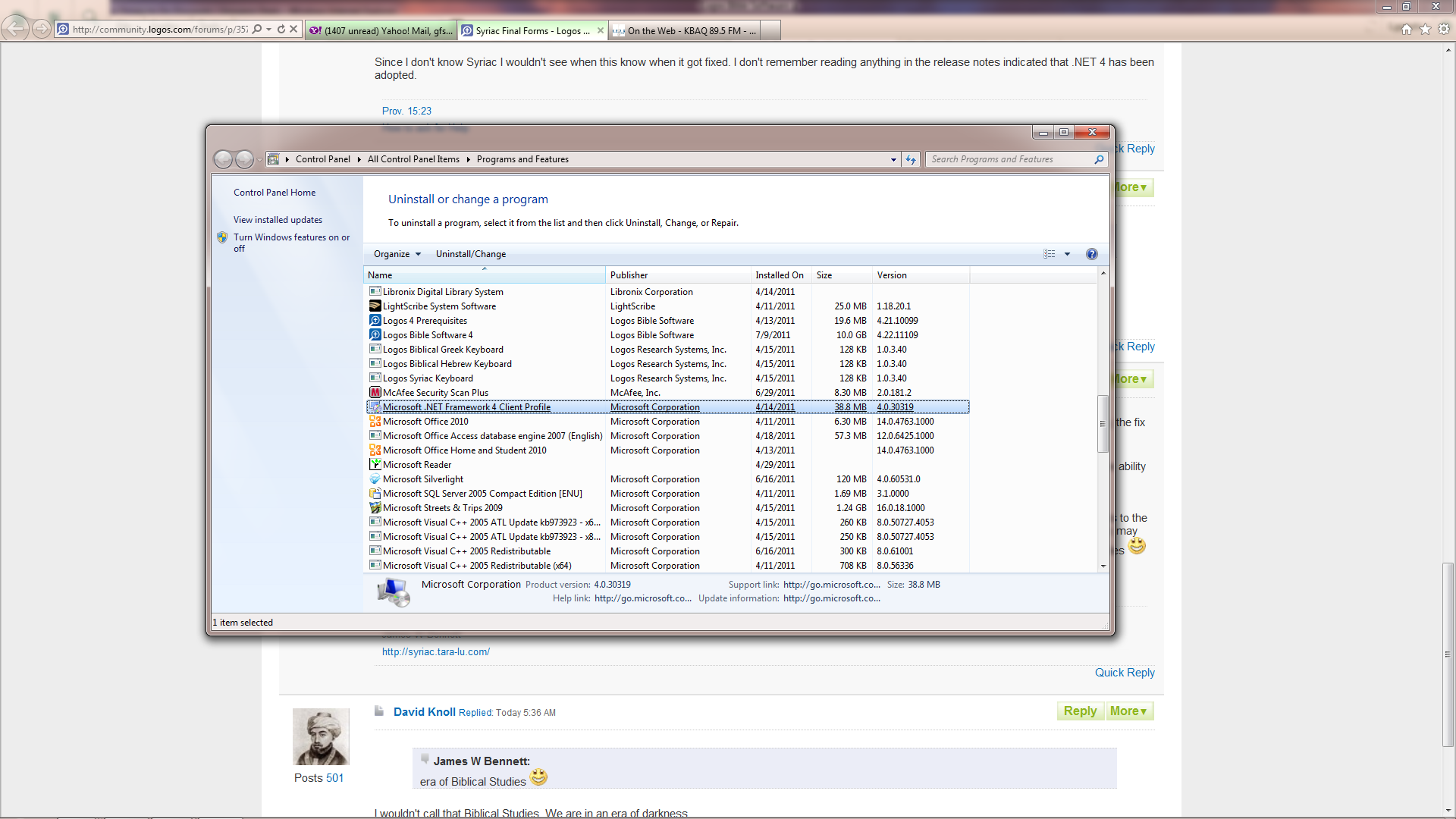
Task: Click the shield icon by Turn Windows features
Action: pos(222,237)
